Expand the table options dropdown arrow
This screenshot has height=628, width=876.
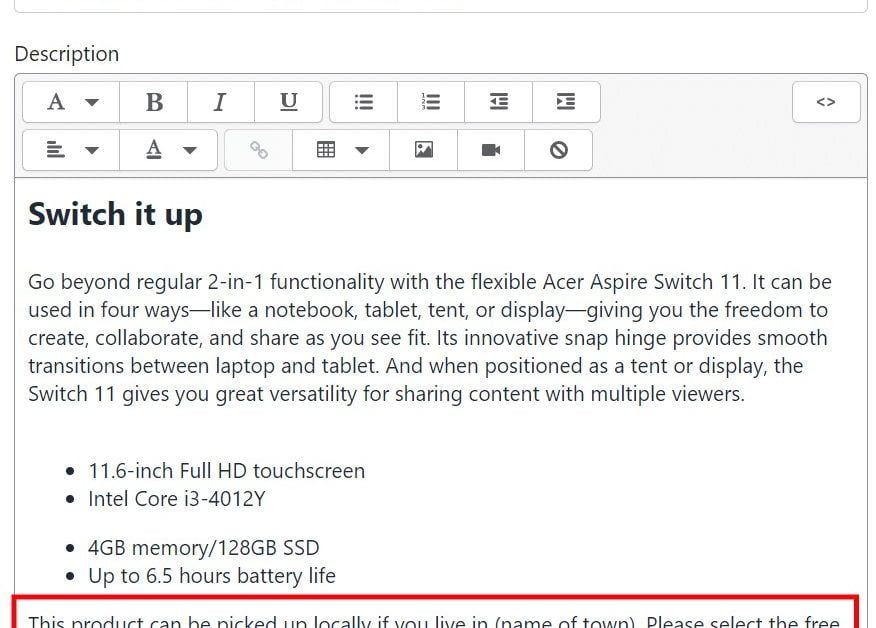[x=362, y=150]
